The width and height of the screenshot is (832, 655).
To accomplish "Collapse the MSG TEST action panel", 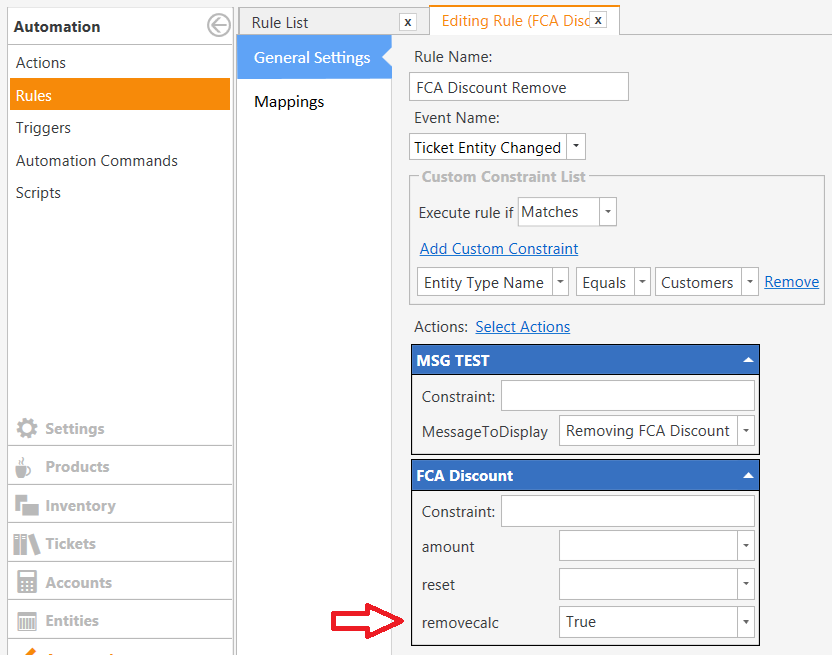I will (x=748, y=360).
